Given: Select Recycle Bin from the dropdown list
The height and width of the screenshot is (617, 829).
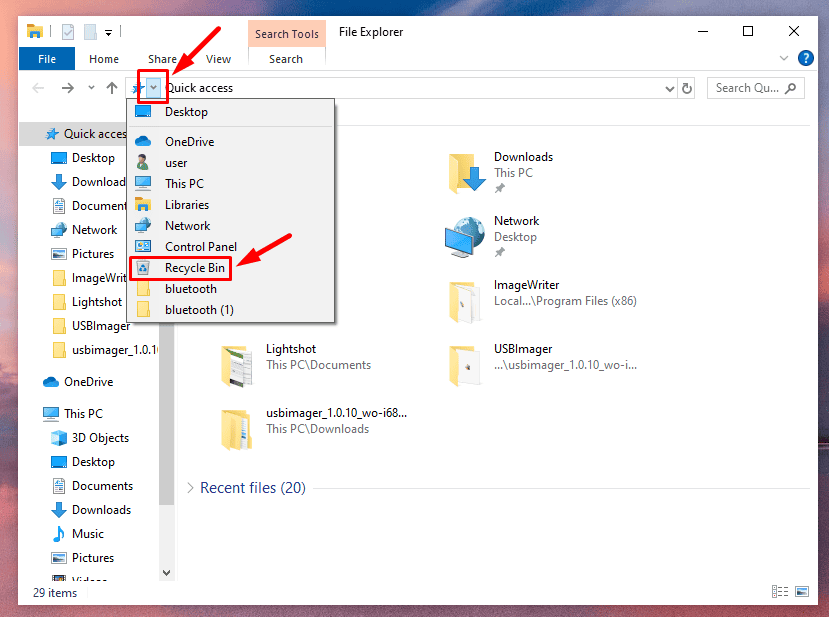Looking at the screenshot, I should (196, 268).
